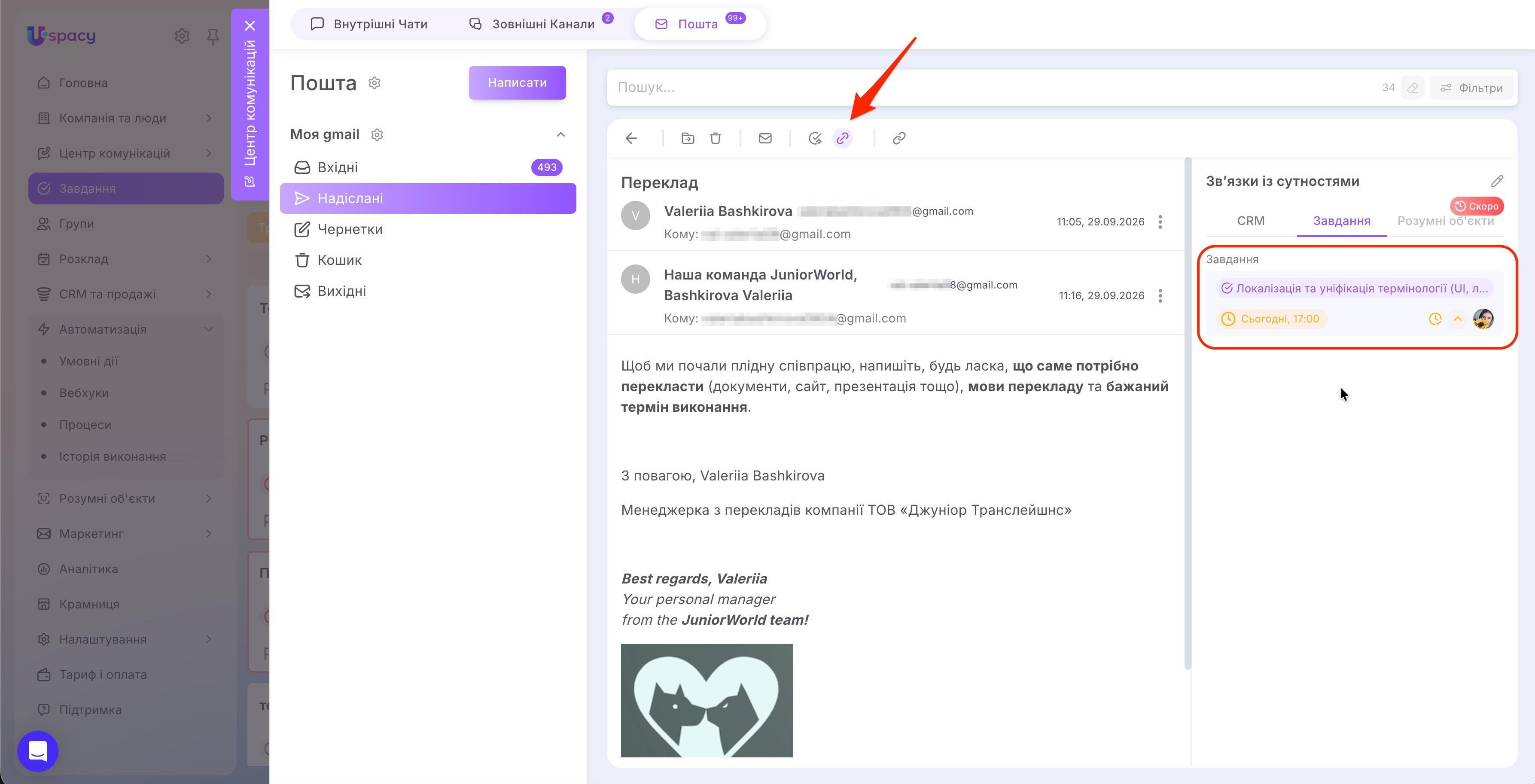The height and width of the screenshot is (784, 1535).
Task: Collapse the Моя gmail folder list
Action: pos(561,135)
